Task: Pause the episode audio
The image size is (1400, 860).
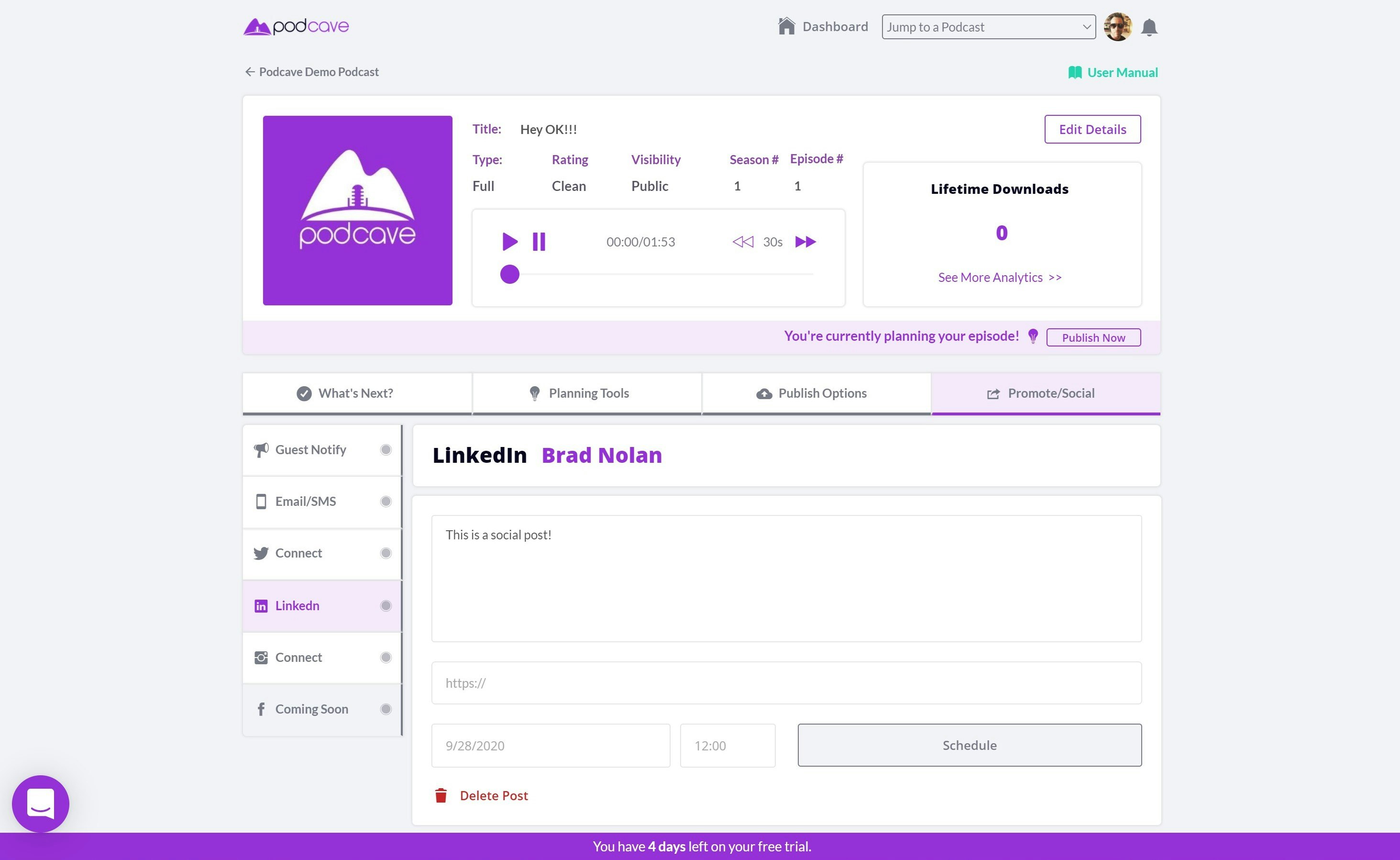Action: (x=538, y=242)
